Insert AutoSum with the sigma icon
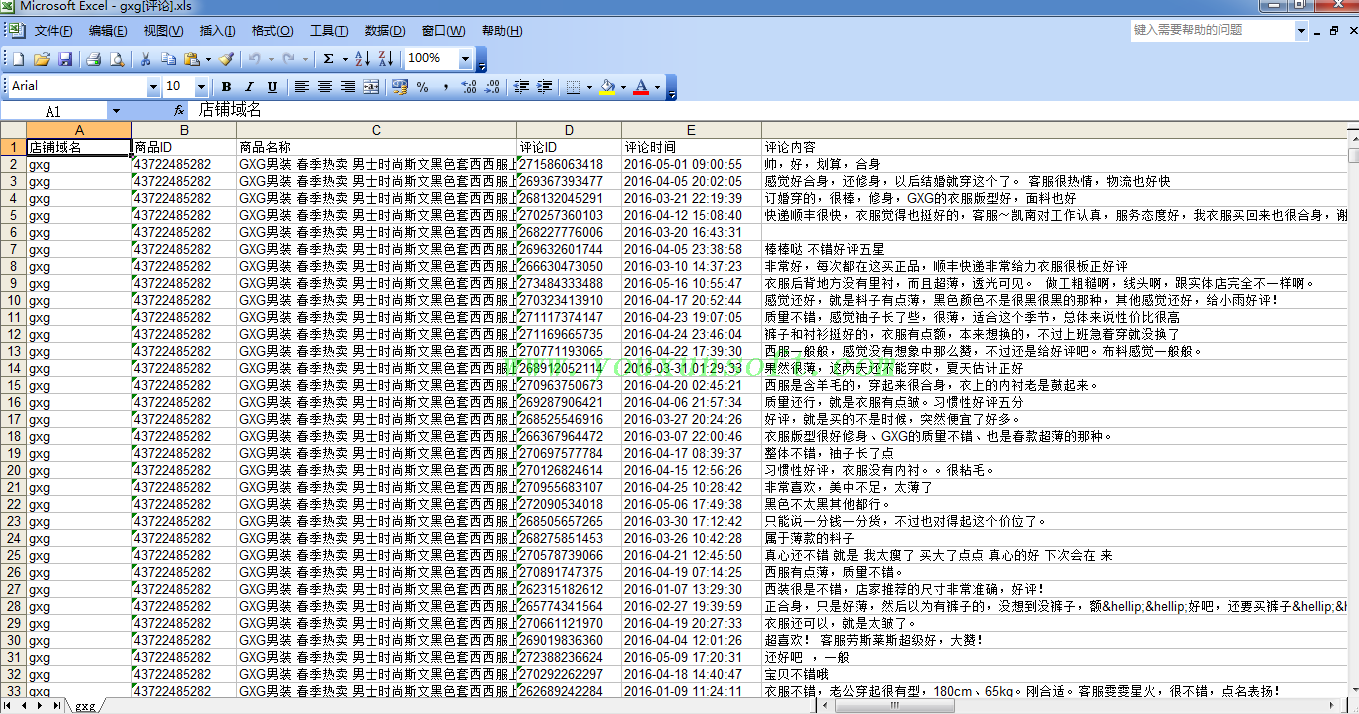Viewport: 1359px width, 714px height. point(329,59)
